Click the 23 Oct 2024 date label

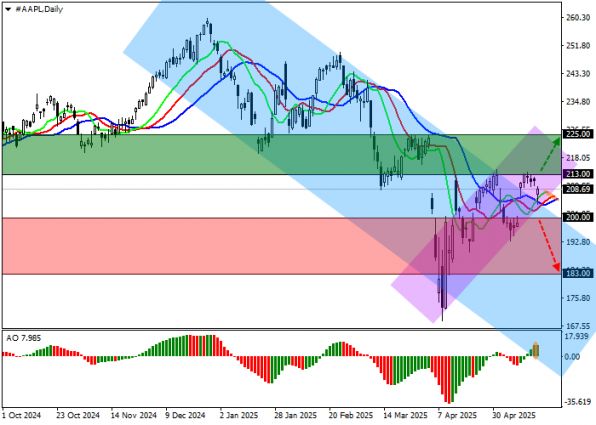[x=78, y=415]
